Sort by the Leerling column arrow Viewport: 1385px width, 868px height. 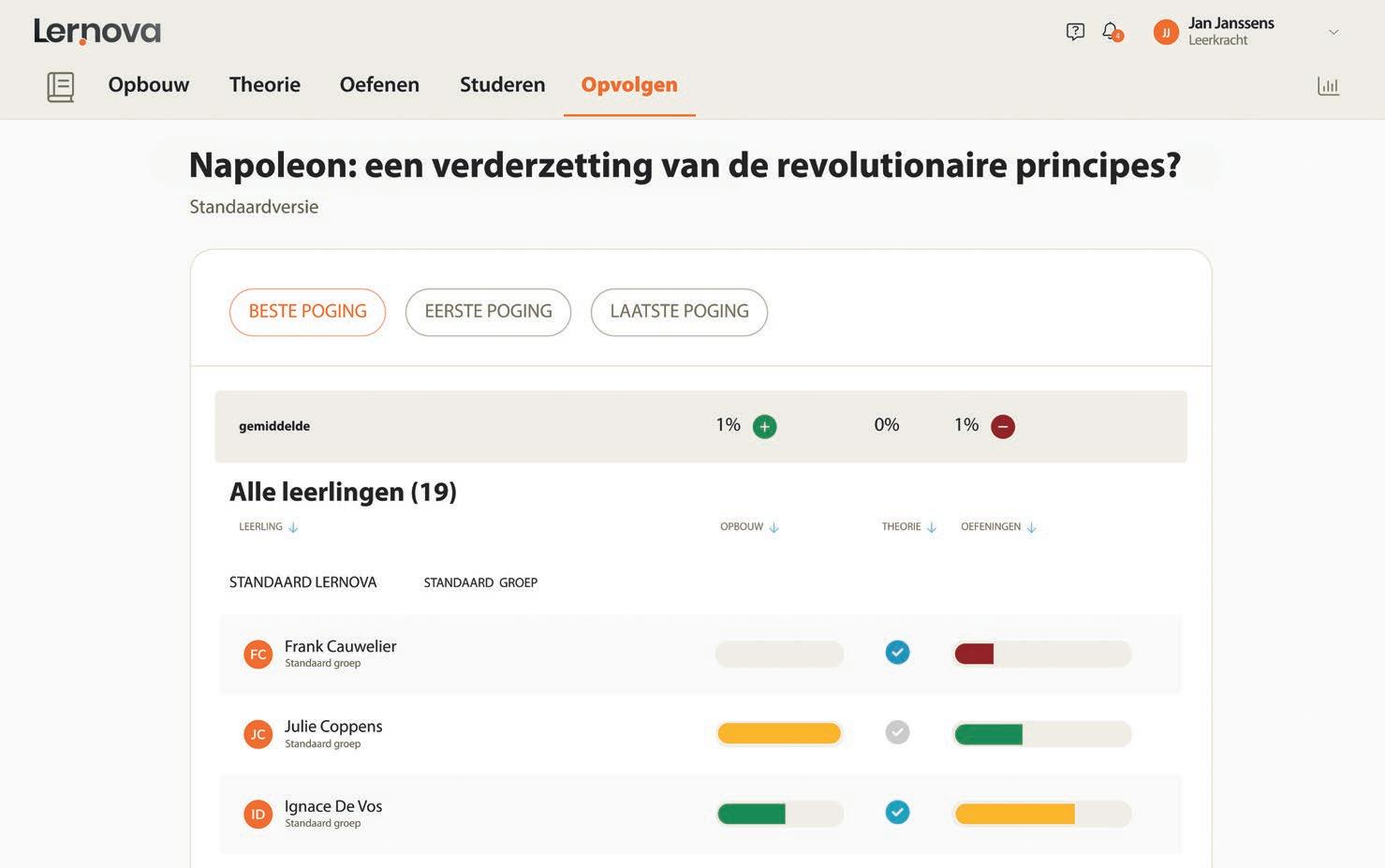coord(293,528)
